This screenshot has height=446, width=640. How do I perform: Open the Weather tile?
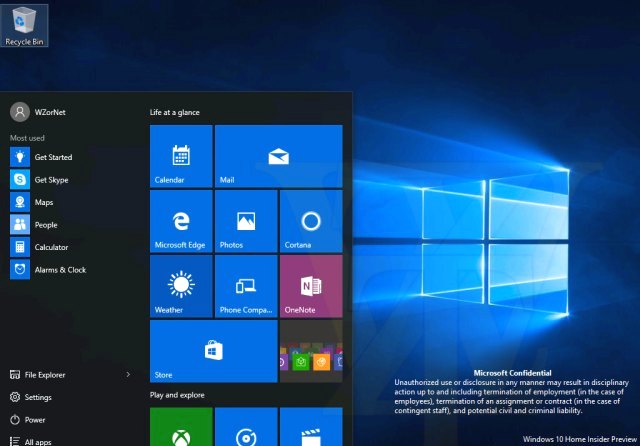coord(181,286)
